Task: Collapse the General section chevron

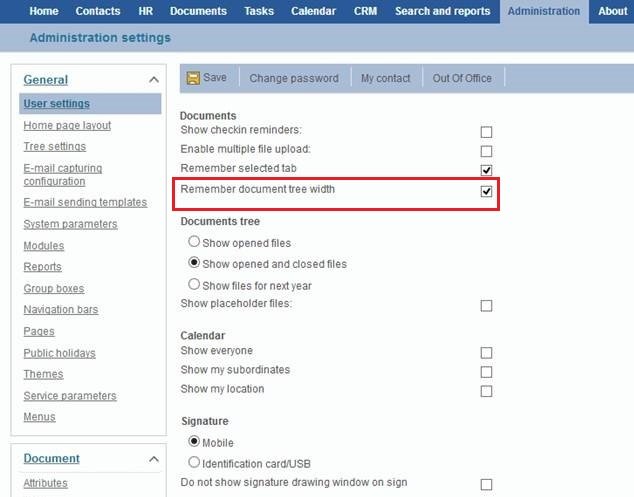Action: (153, 80)
